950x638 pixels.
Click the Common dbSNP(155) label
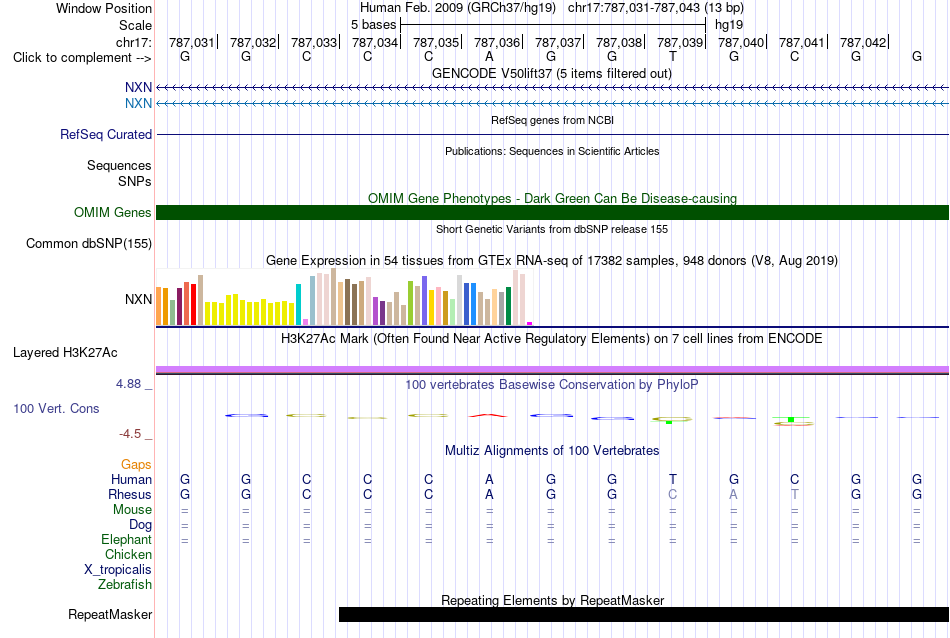(89, 244)
